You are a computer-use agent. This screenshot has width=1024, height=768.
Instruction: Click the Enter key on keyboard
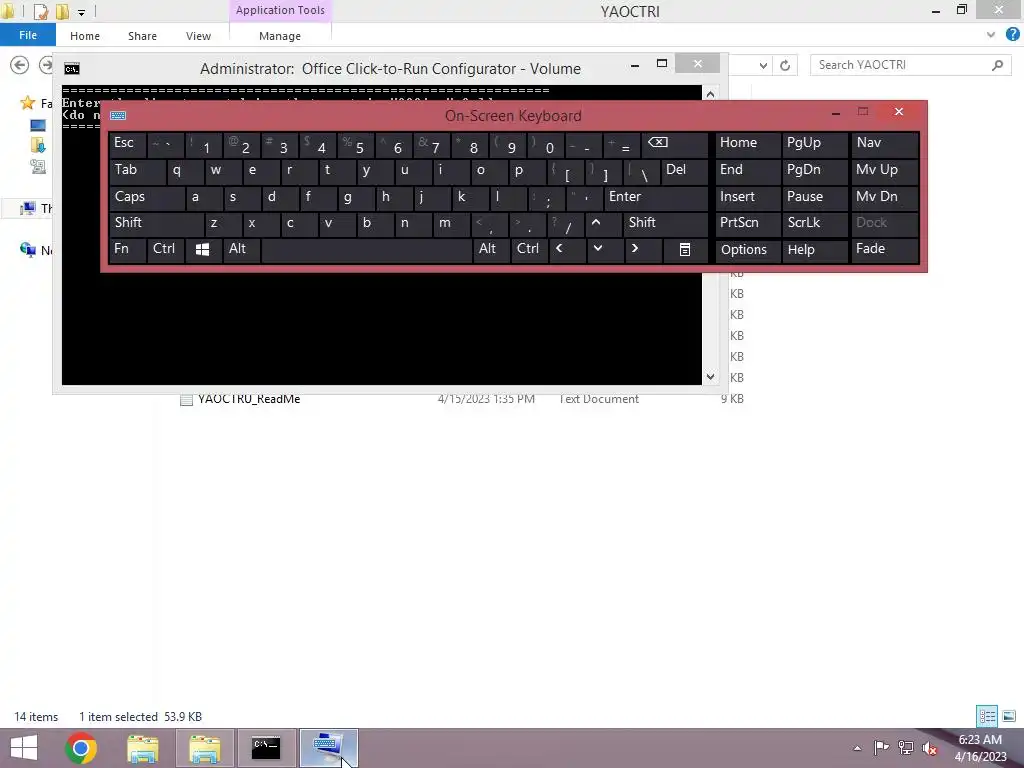655,197
